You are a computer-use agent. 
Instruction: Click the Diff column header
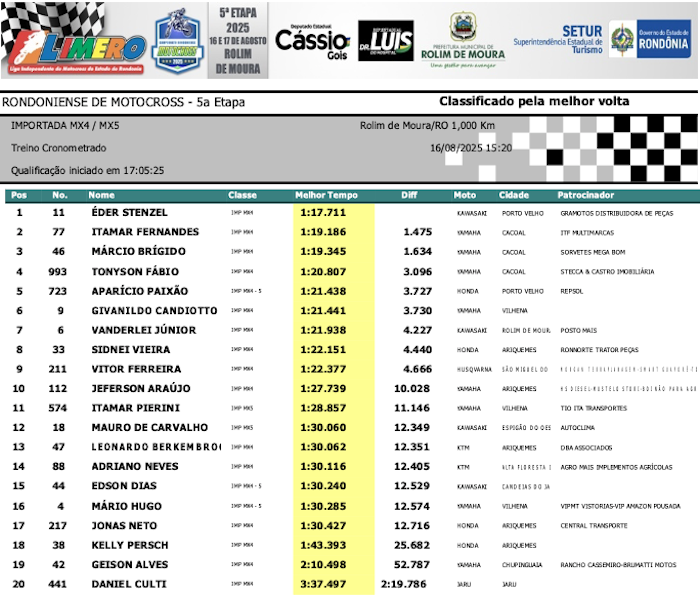(x=409, y=195)
